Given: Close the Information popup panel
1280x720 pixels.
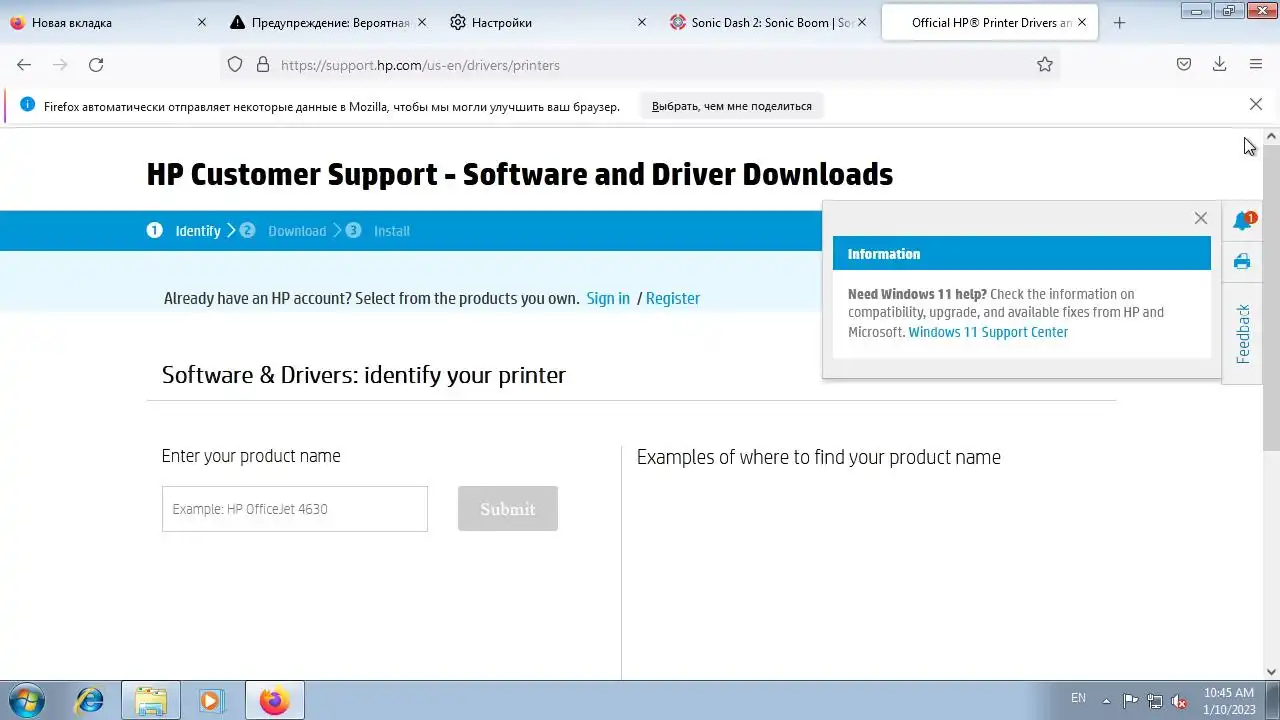Looking at the screenshot, I should 1201,218.
